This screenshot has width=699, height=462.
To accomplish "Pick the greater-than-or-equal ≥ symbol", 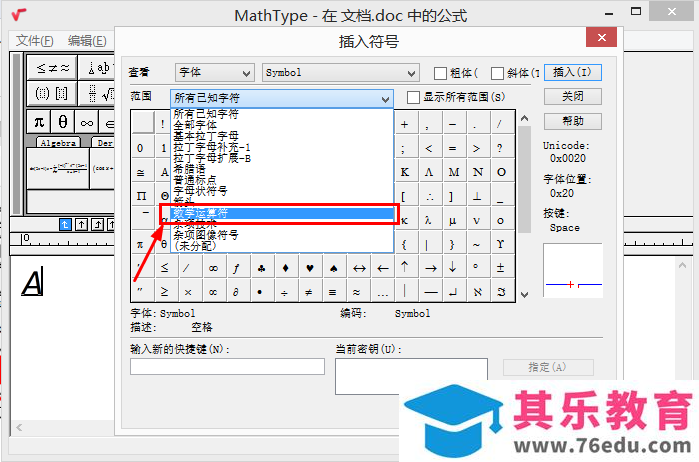I will pos(164,292).
